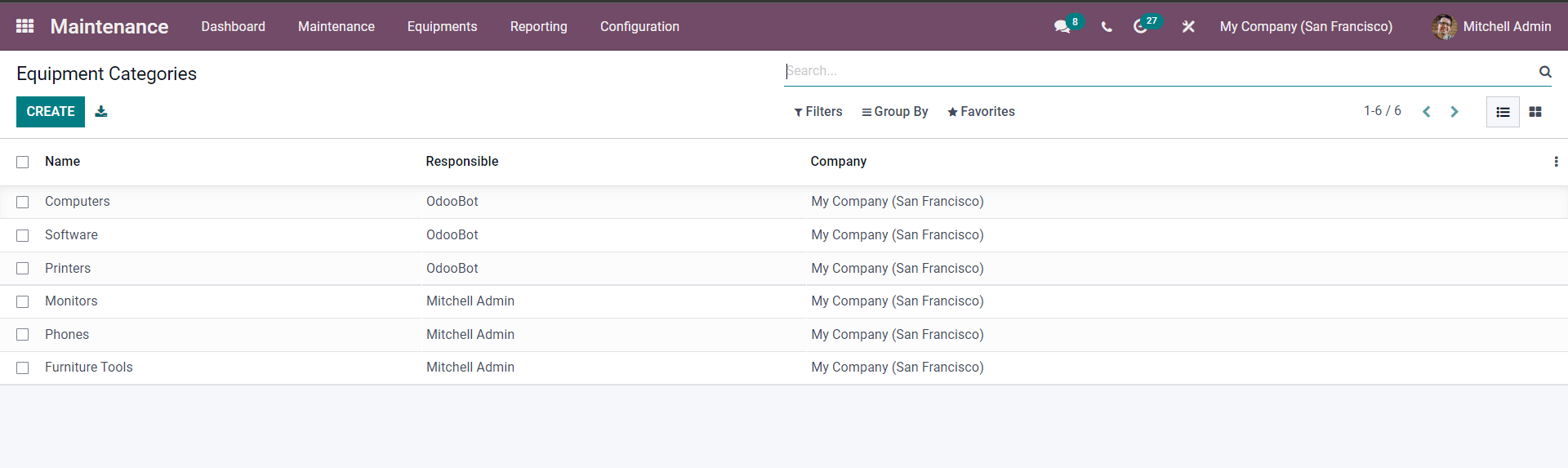Image resolution: width=1568 pixels, height=468 pixels.
Task: Open the Monitors category record
Action: pyautogui.click(x=71, y=301)
